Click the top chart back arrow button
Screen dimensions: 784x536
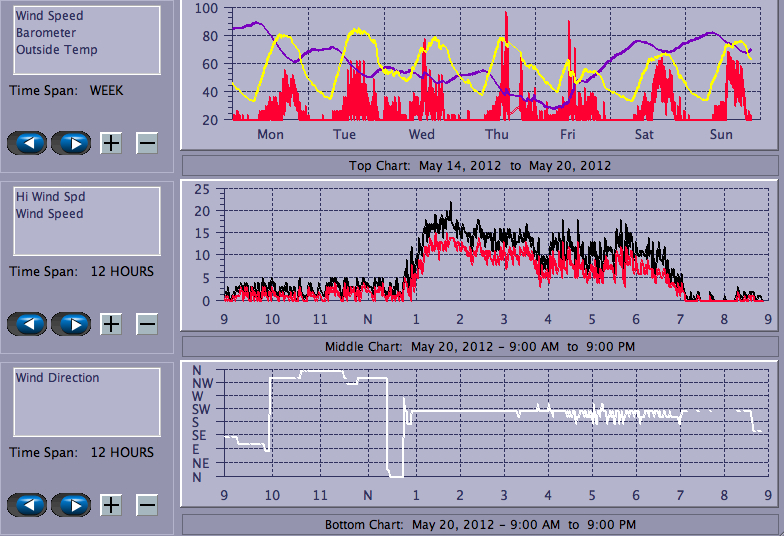click(27, 143)
